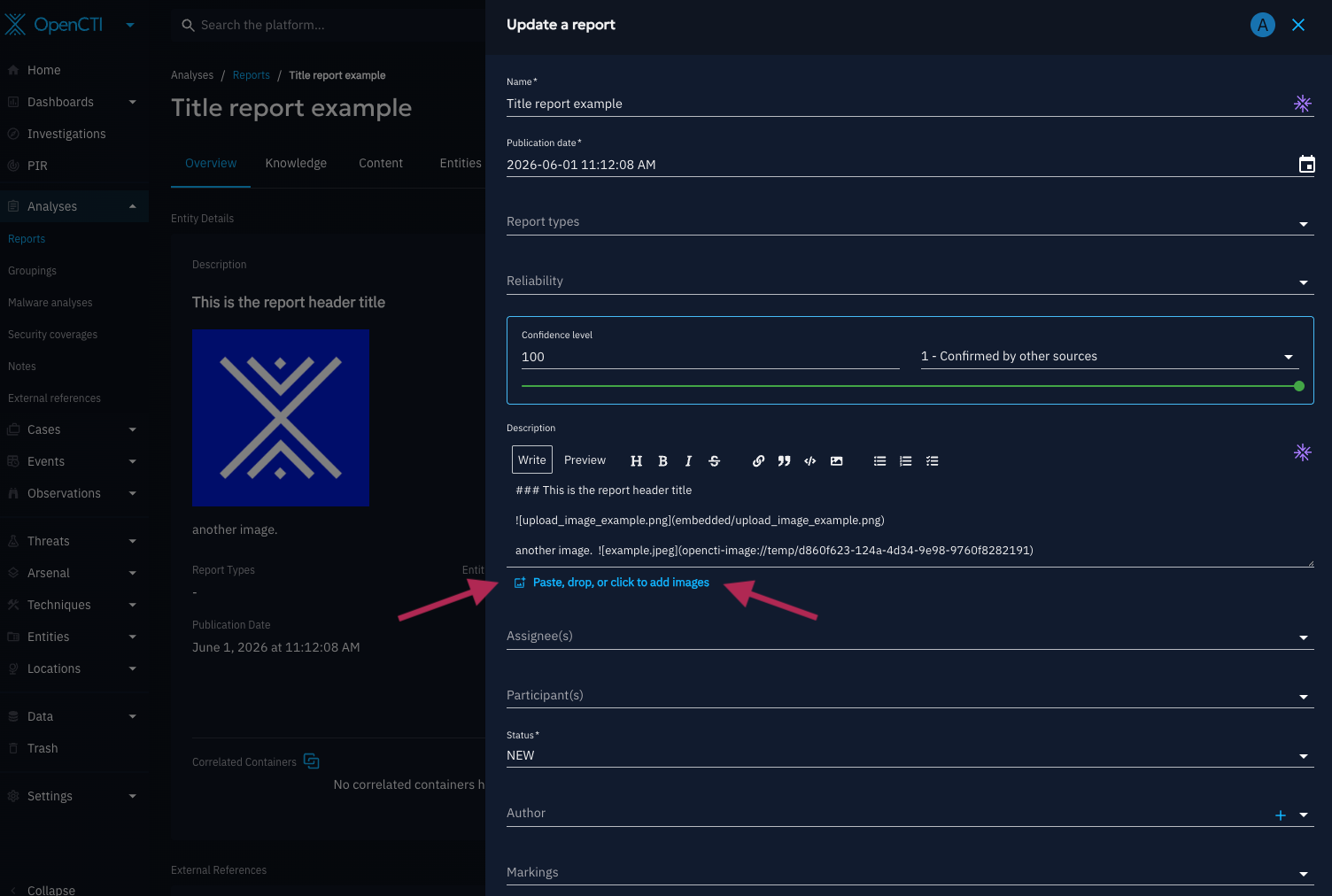Viewport: 1332px width, 896px height.
Task: Open the Knowledge tab
Action: [x=296, y=163]
